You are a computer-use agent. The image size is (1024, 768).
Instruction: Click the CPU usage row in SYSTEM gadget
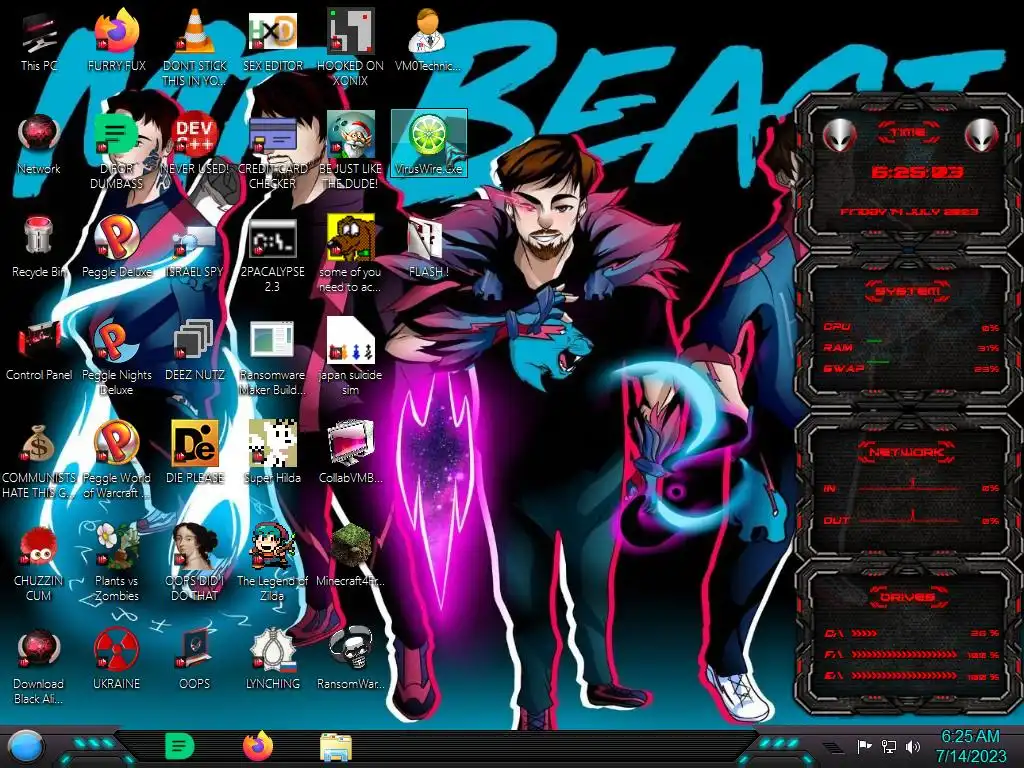(x=911, y=327)
